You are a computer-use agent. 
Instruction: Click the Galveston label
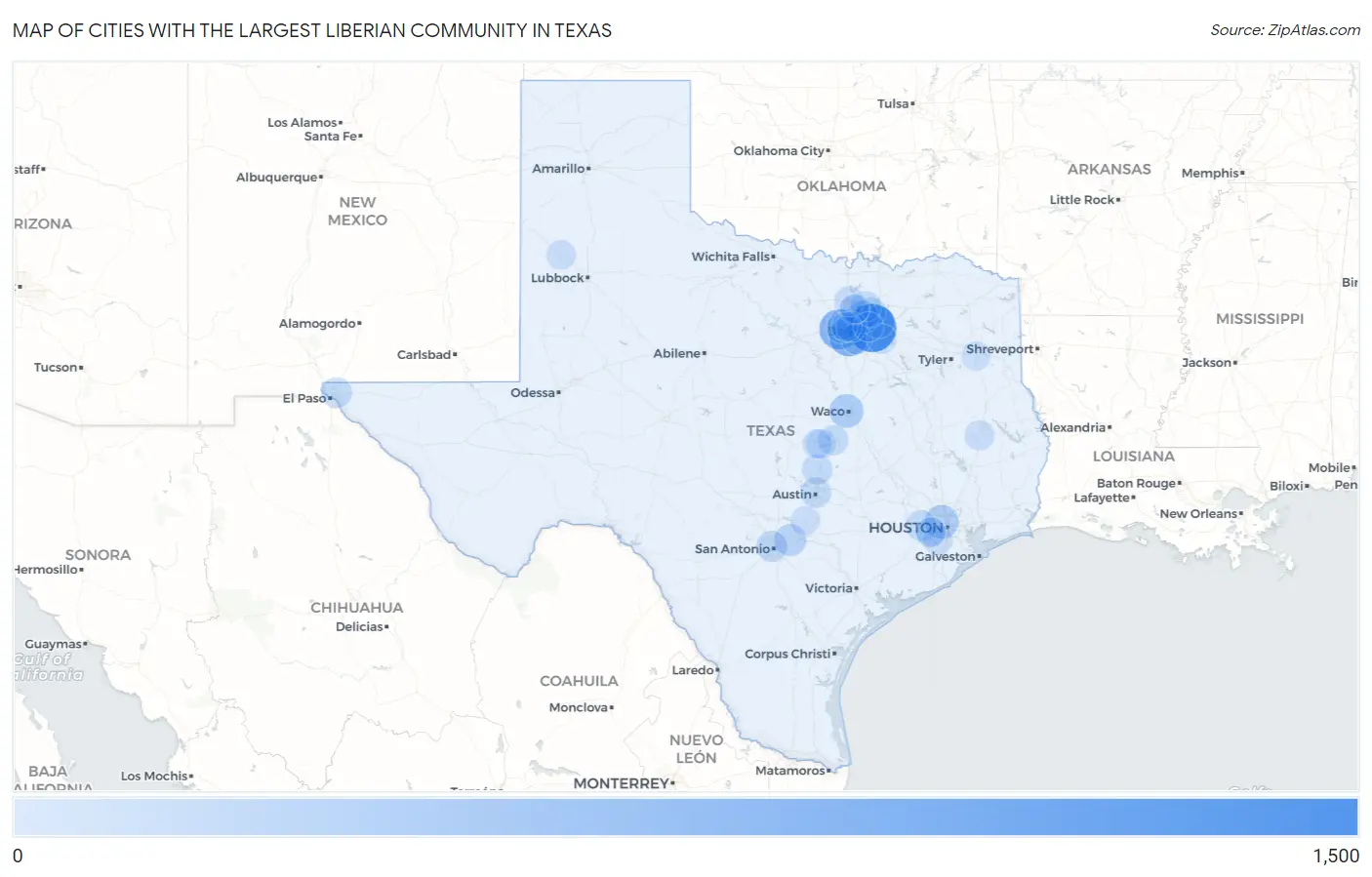(x=946, y=556)
